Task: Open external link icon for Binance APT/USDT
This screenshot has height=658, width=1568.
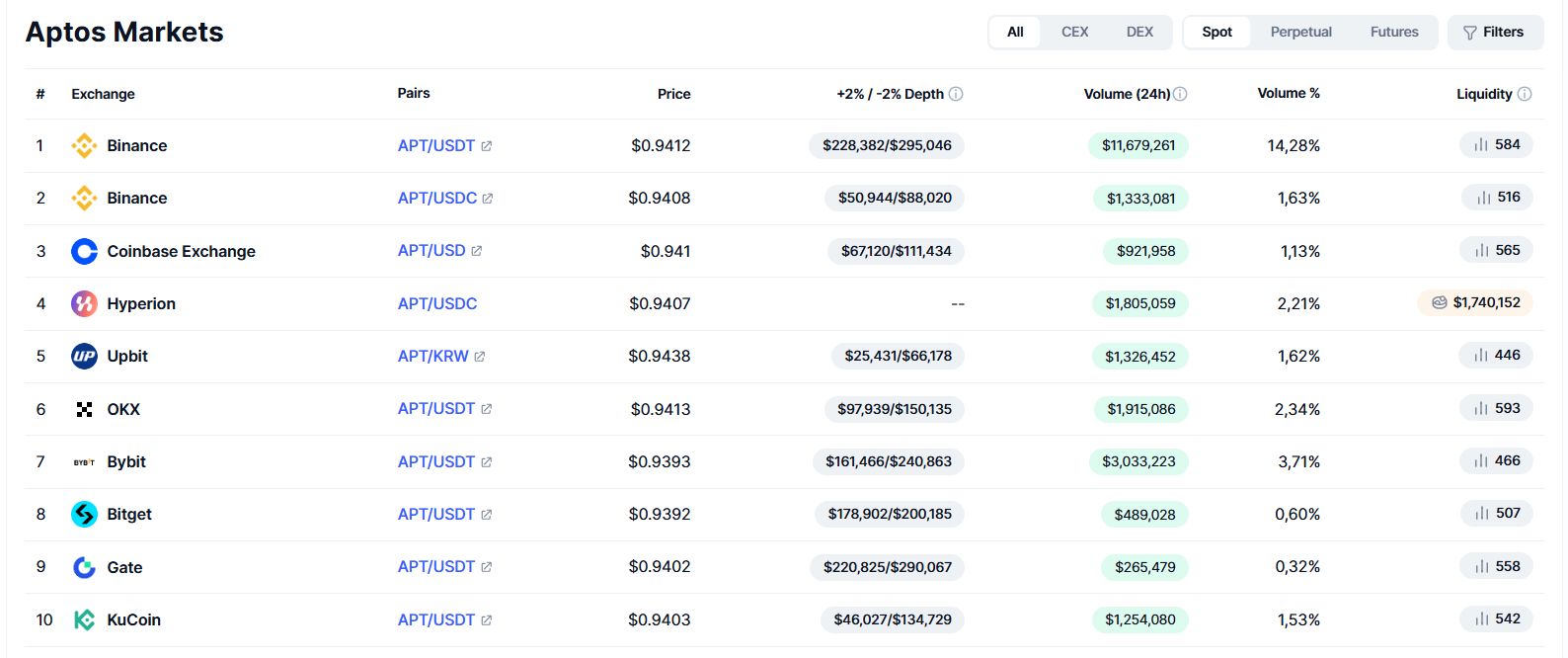Action: tap(487, 145)
